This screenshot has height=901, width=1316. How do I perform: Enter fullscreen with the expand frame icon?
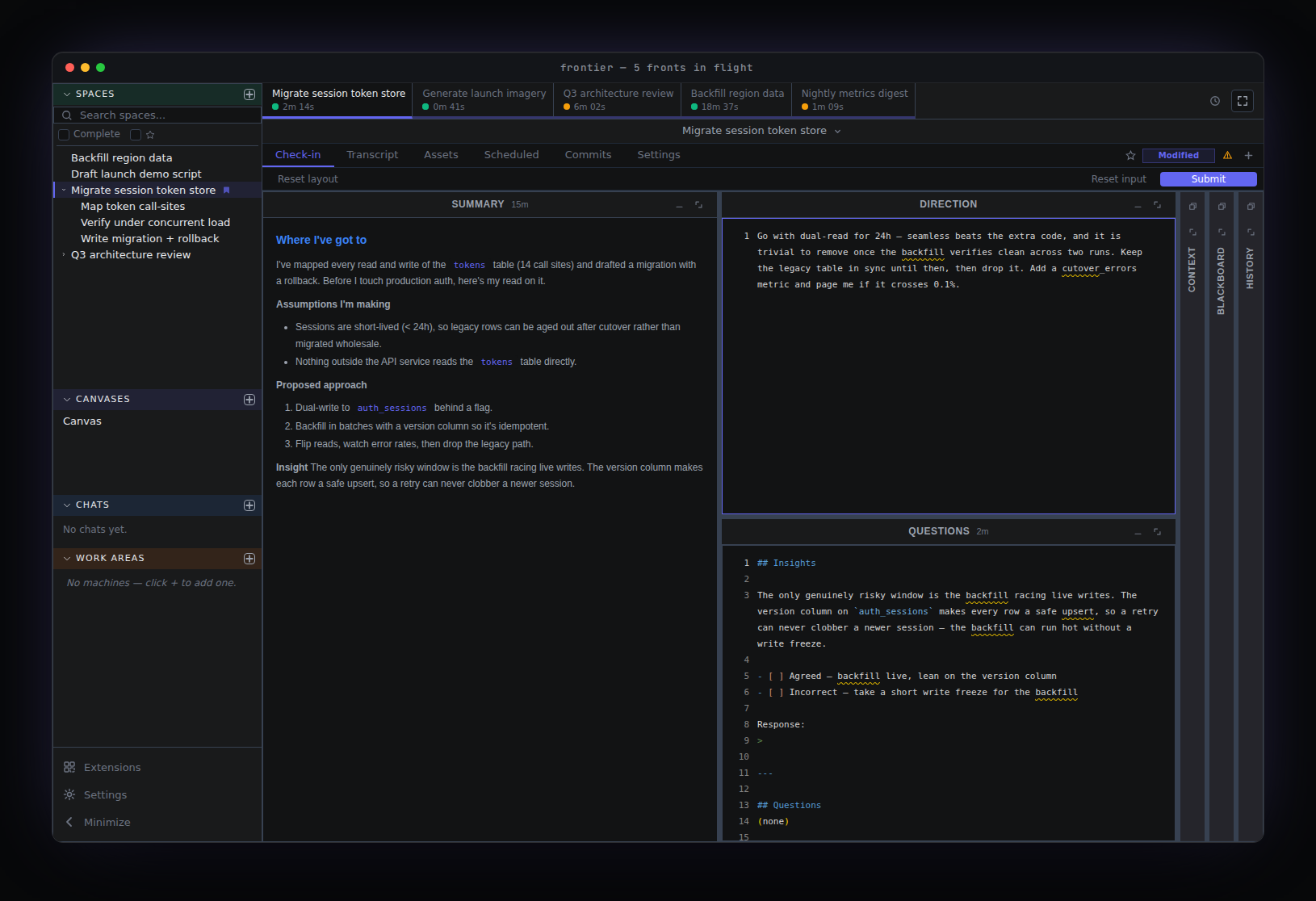(x=1243, y=101)
